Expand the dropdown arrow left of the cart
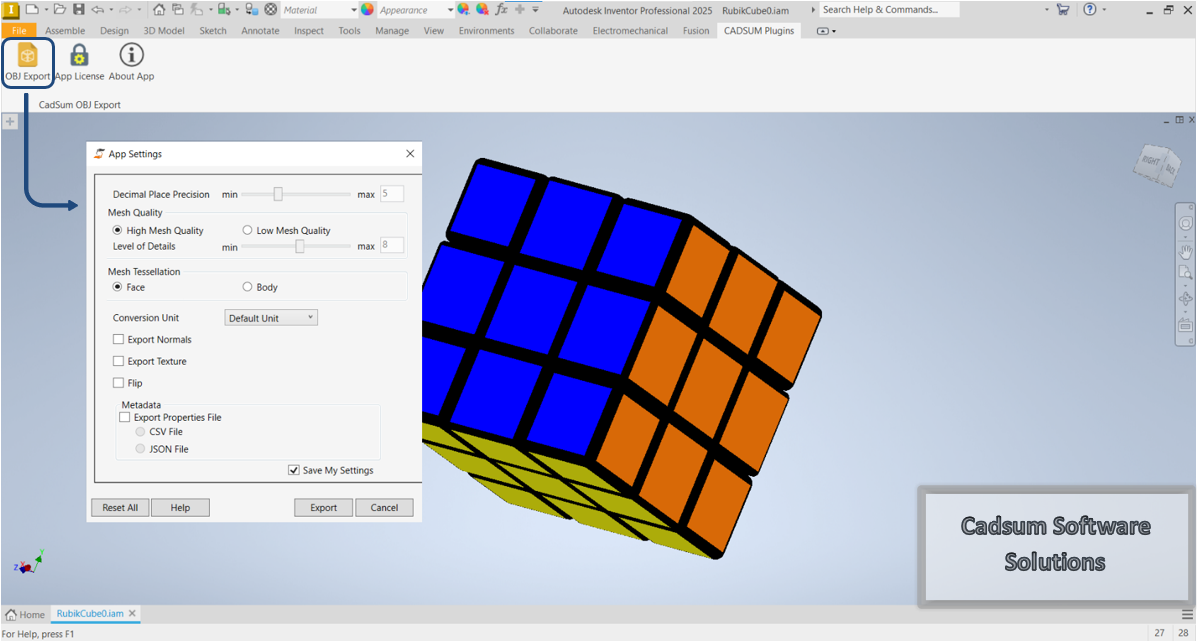 tap(1047, 10)
